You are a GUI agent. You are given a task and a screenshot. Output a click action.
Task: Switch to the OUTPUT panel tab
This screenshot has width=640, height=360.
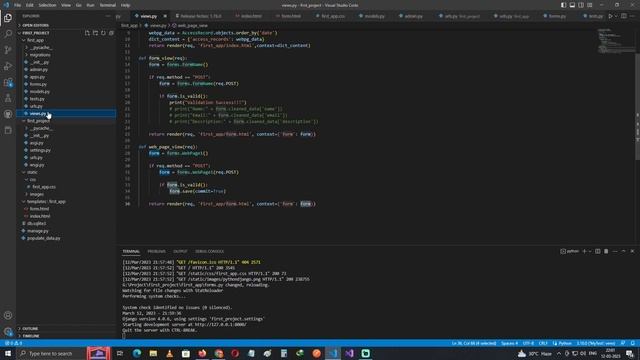point(180,251)
